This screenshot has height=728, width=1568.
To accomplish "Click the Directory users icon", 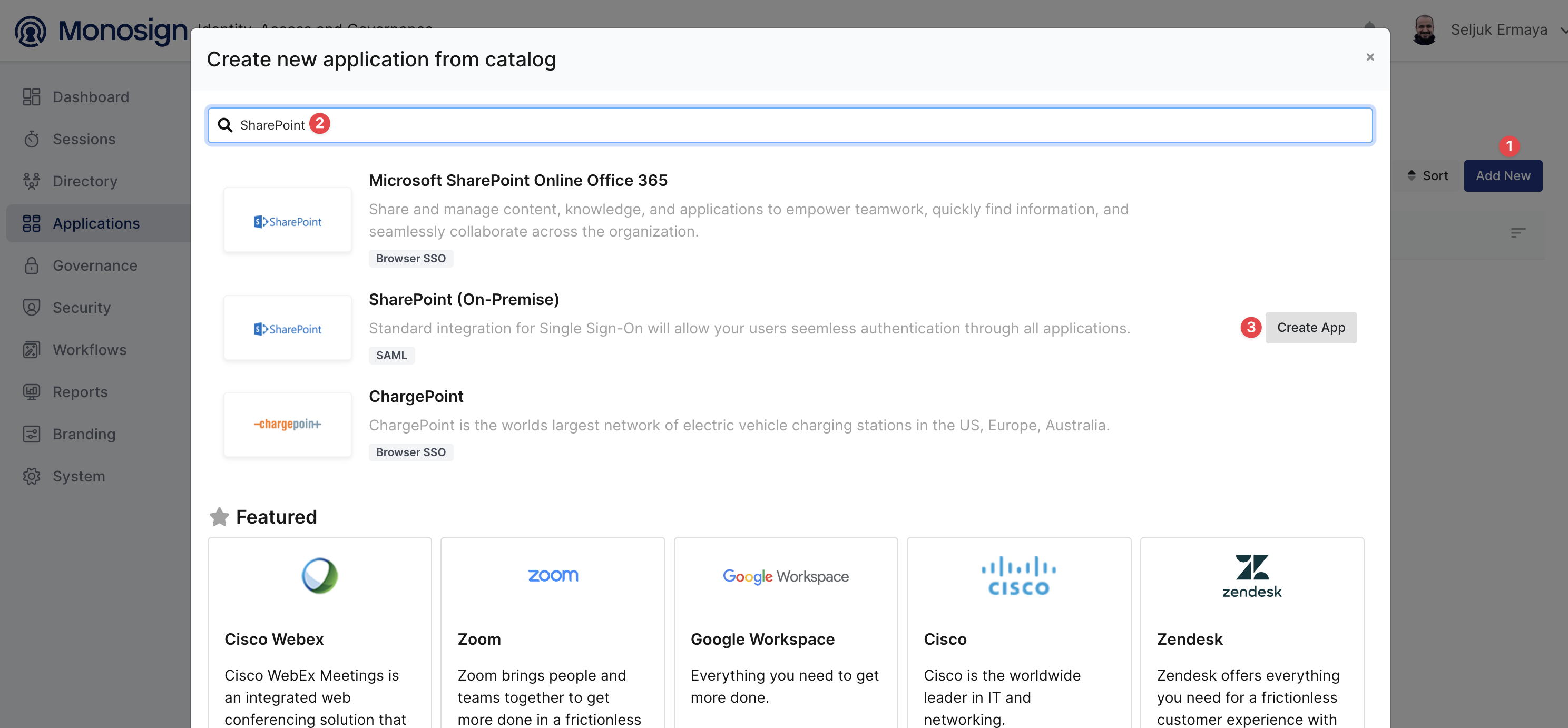I will pos(31,181).
